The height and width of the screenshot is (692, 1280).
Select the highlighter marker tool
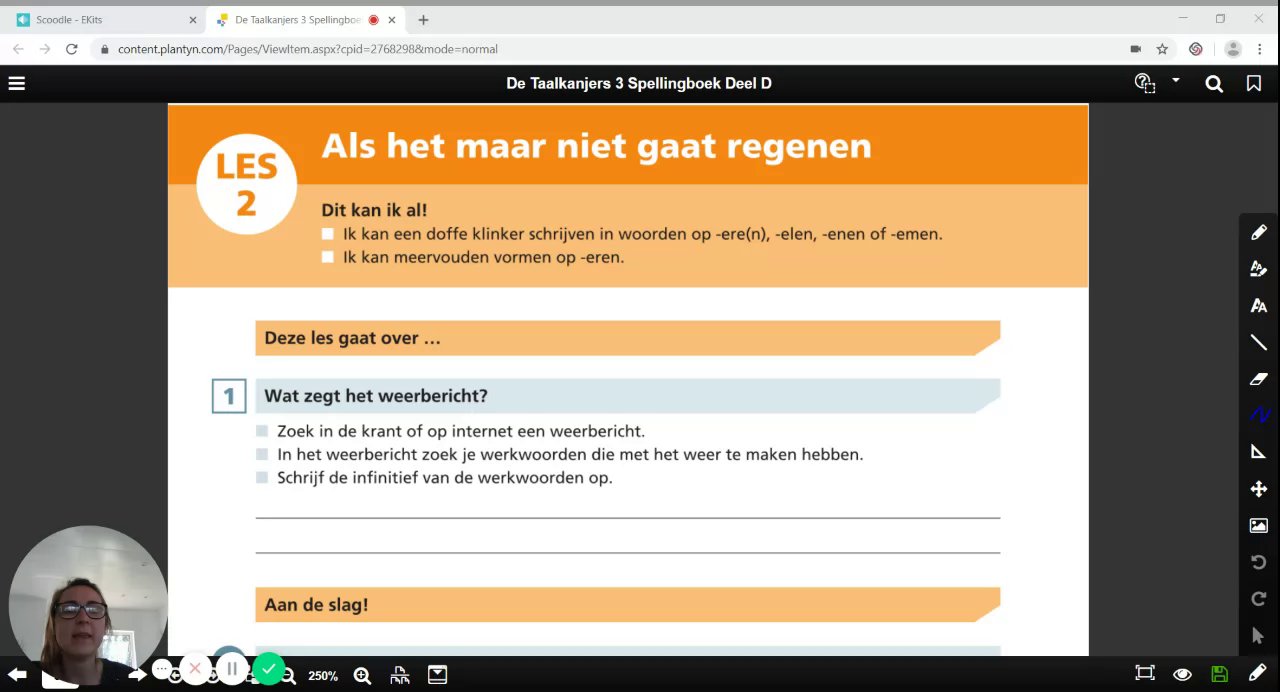click(x=1259, y=269)
